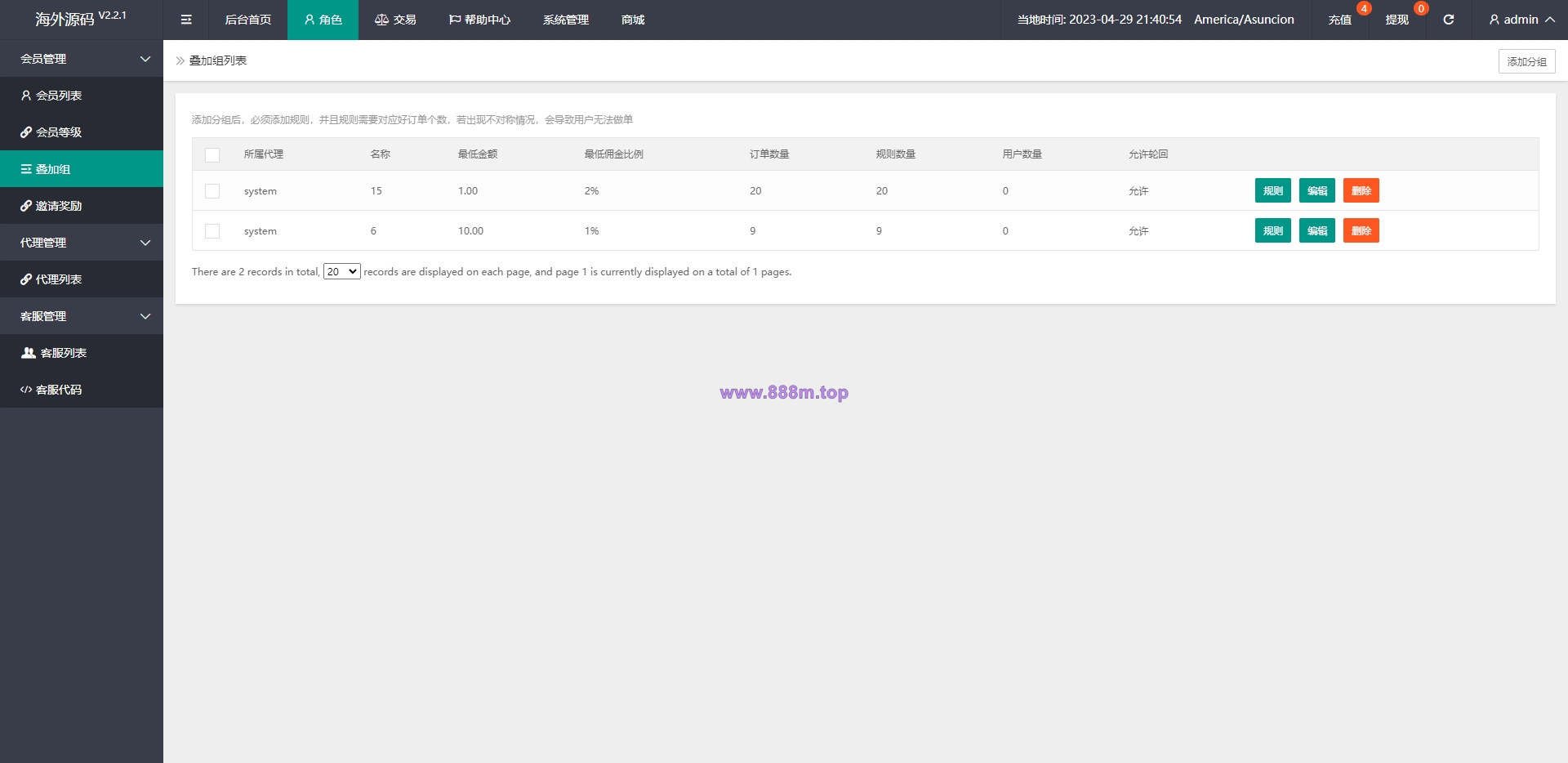This screenshot has height=763, width=1568.
Task: Click the flag icon on 帮助中心 tab
Action: [x=455, y=20]
